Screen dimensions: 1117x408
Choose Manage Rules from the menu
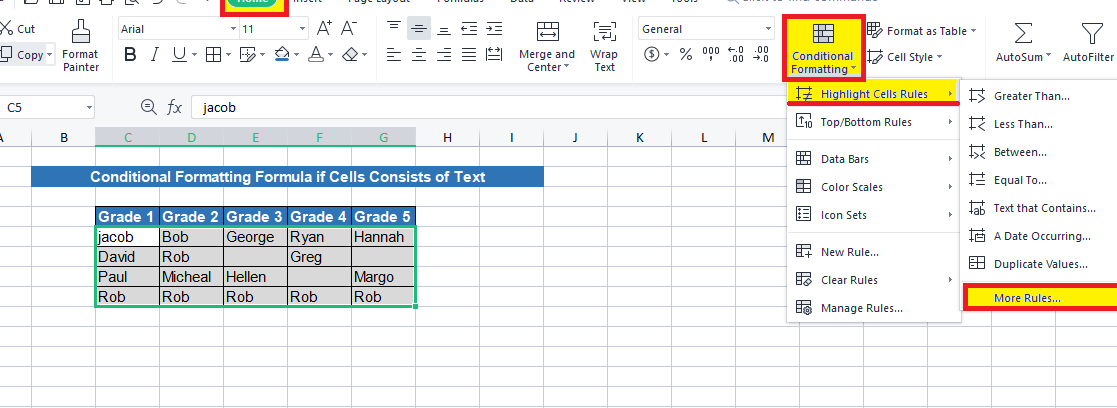874,308
